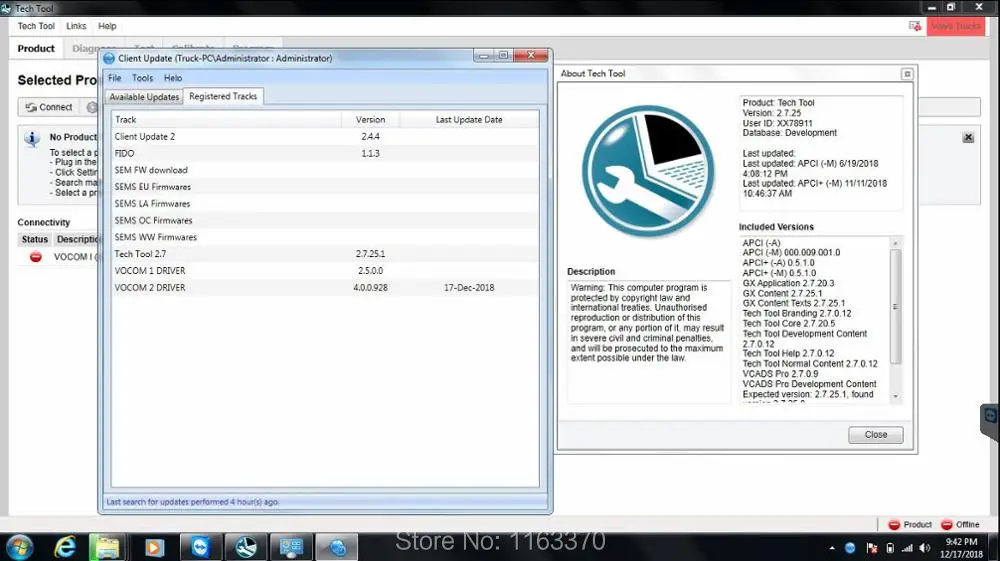Show hidden tray icons arrow
1000x561 pixels.
[832, 548]
